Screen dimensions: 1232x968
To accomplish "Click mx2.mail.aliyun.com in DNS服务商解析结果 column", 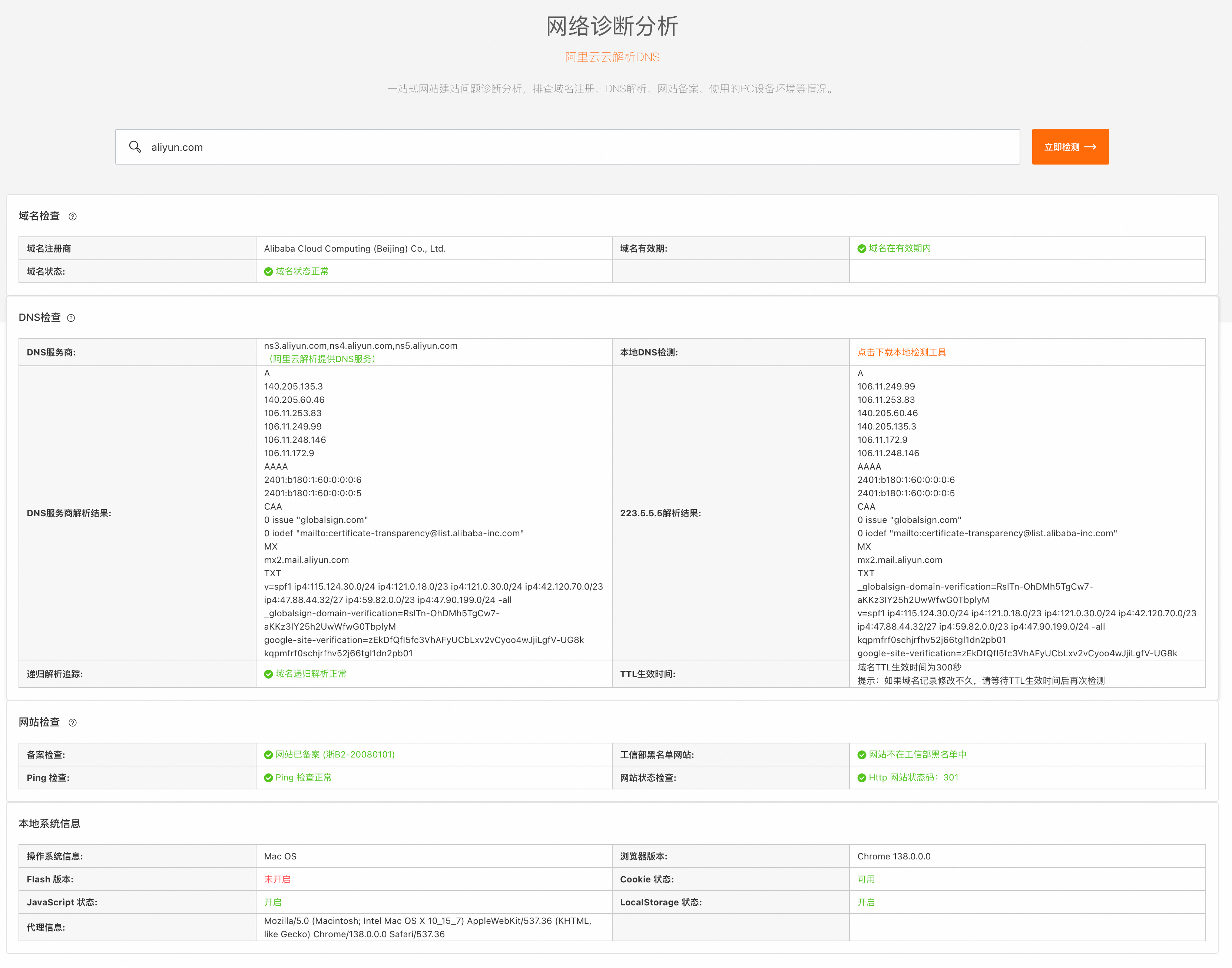I will pos(306,560).
